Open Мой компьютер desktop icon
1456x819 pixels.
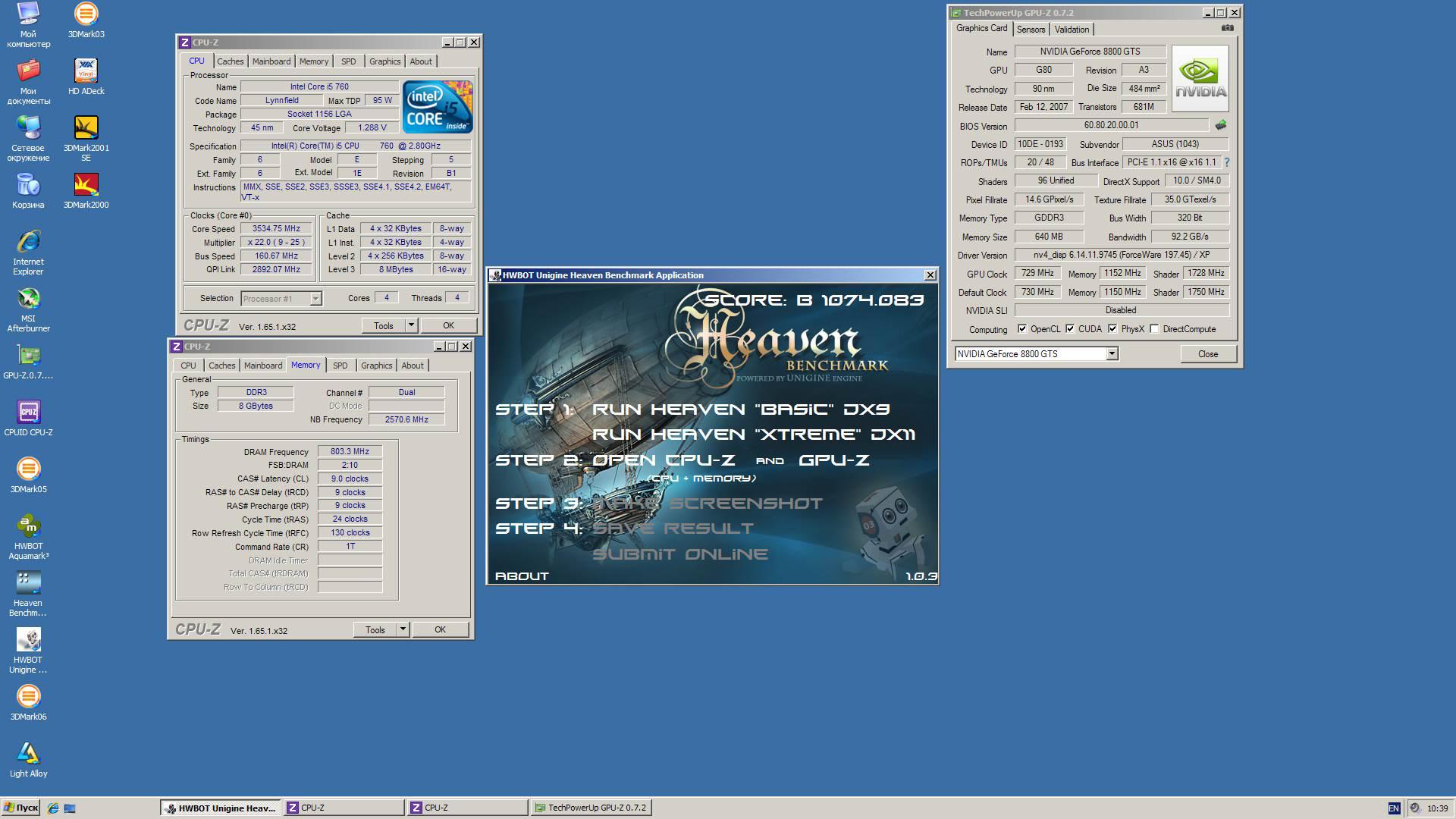(x=28, y=25)
